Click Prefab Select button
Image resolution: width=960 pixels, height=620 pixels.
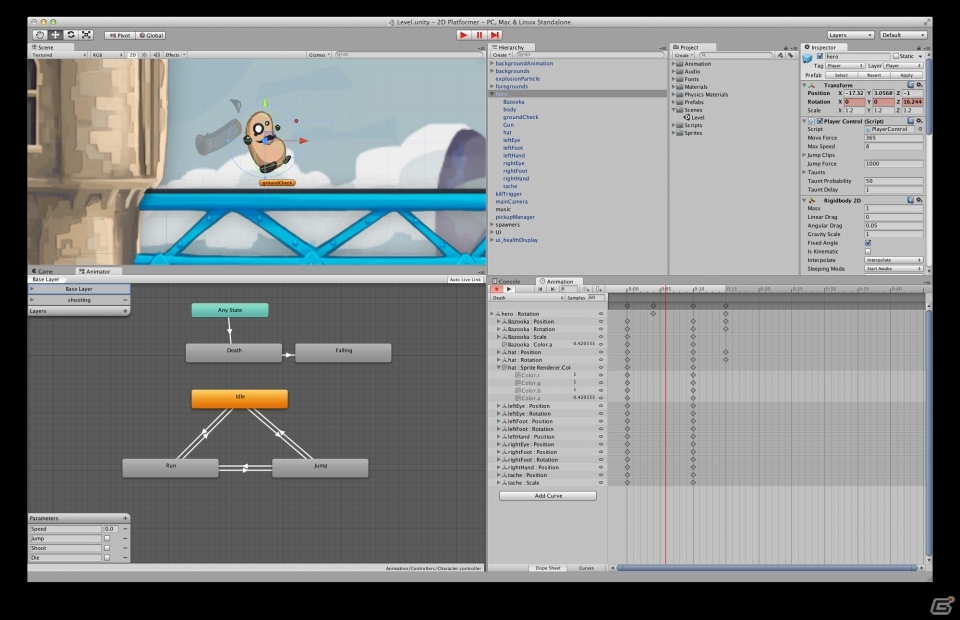841,75
